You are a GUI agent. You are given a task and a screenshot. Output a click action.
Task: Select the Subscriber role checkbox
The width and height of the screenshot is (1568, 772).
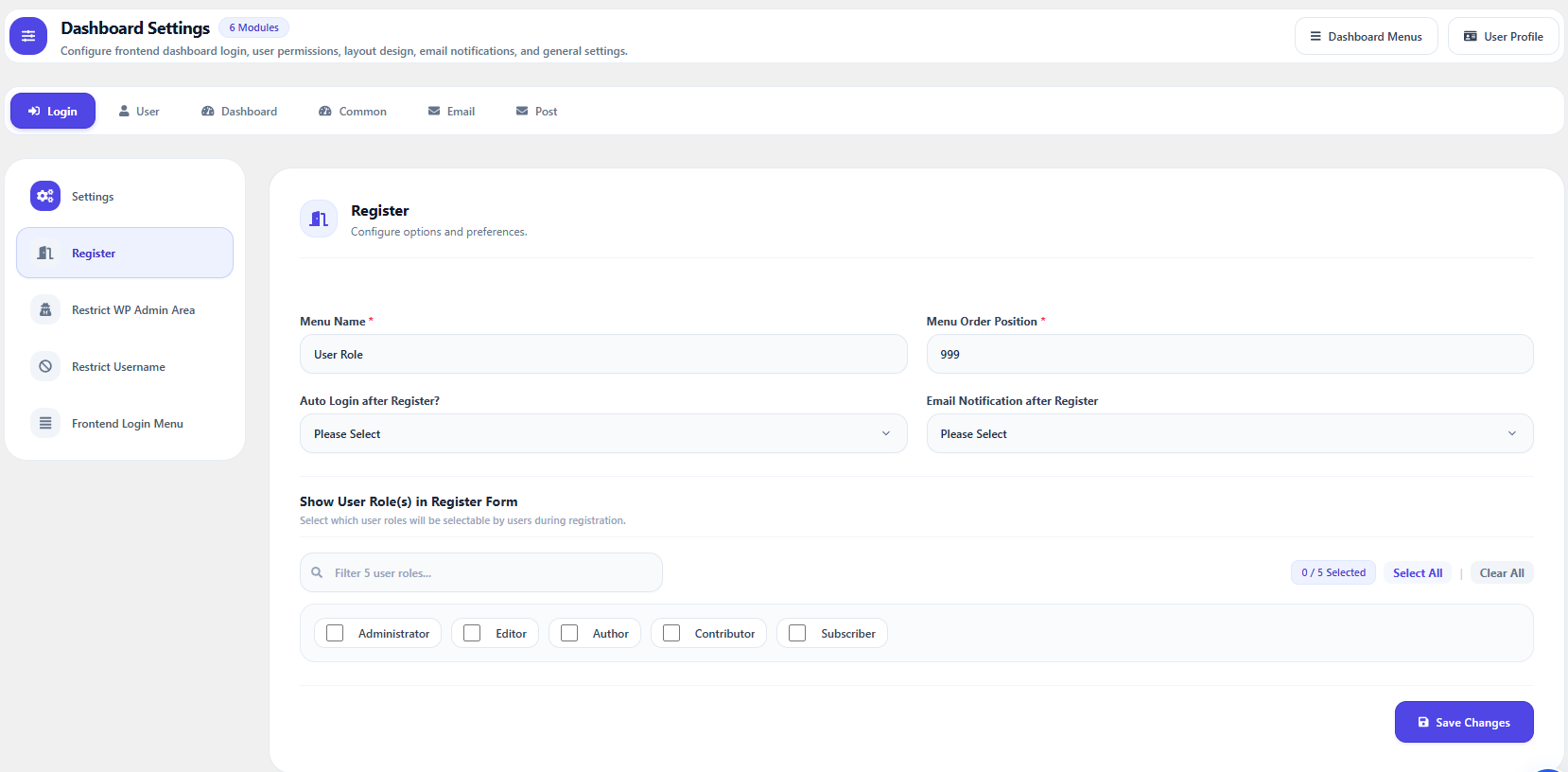tap(797, 633)
